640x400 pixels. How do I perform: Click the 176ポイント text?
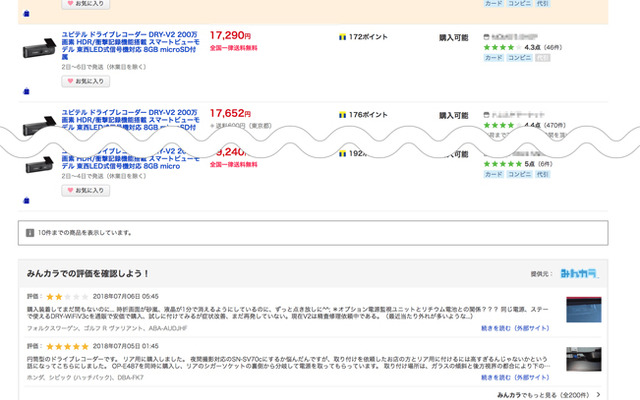click(368, 115)
